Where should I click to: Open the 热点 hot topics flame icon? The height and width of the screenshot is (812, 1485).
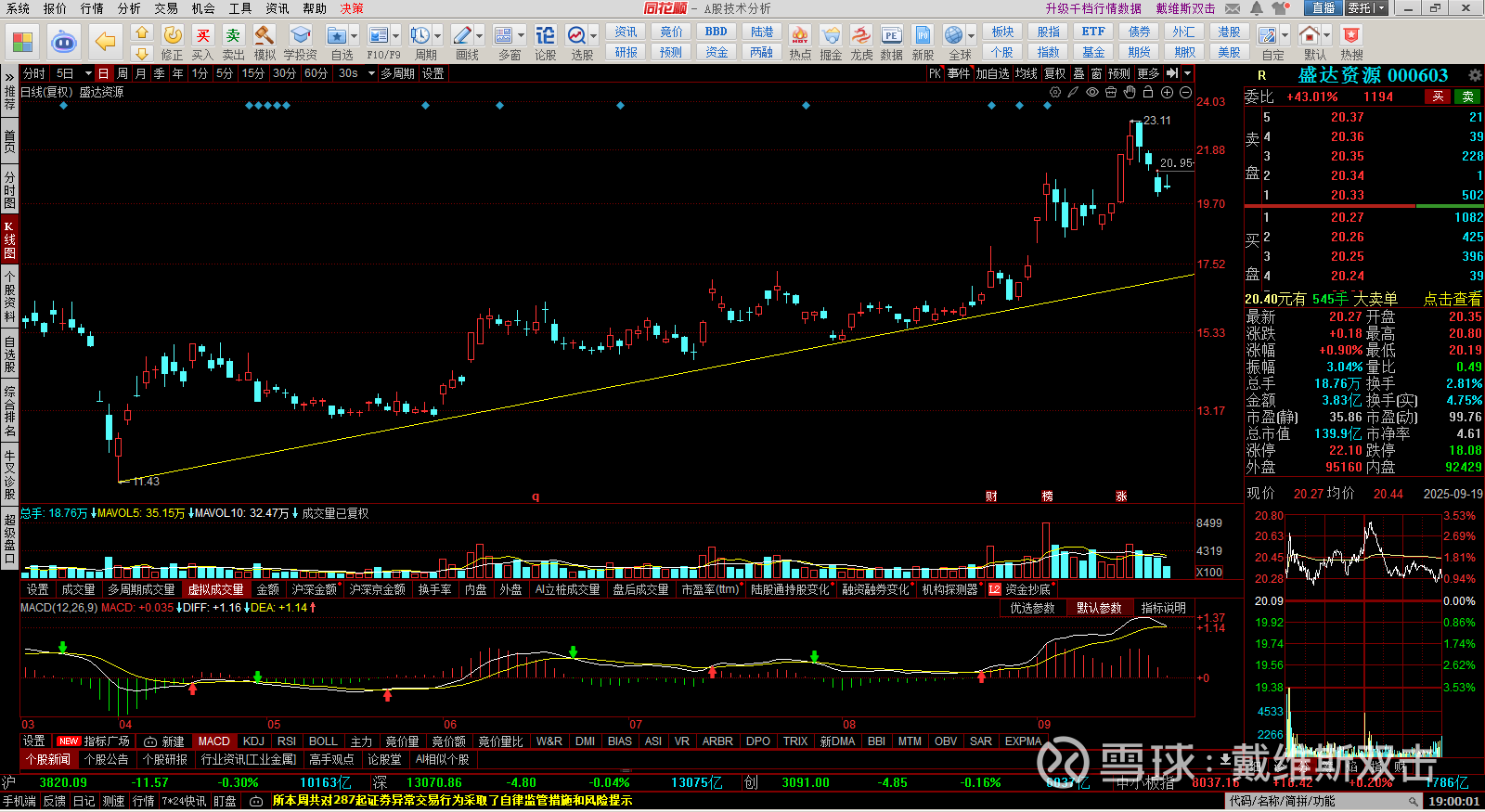pos(799,35)
